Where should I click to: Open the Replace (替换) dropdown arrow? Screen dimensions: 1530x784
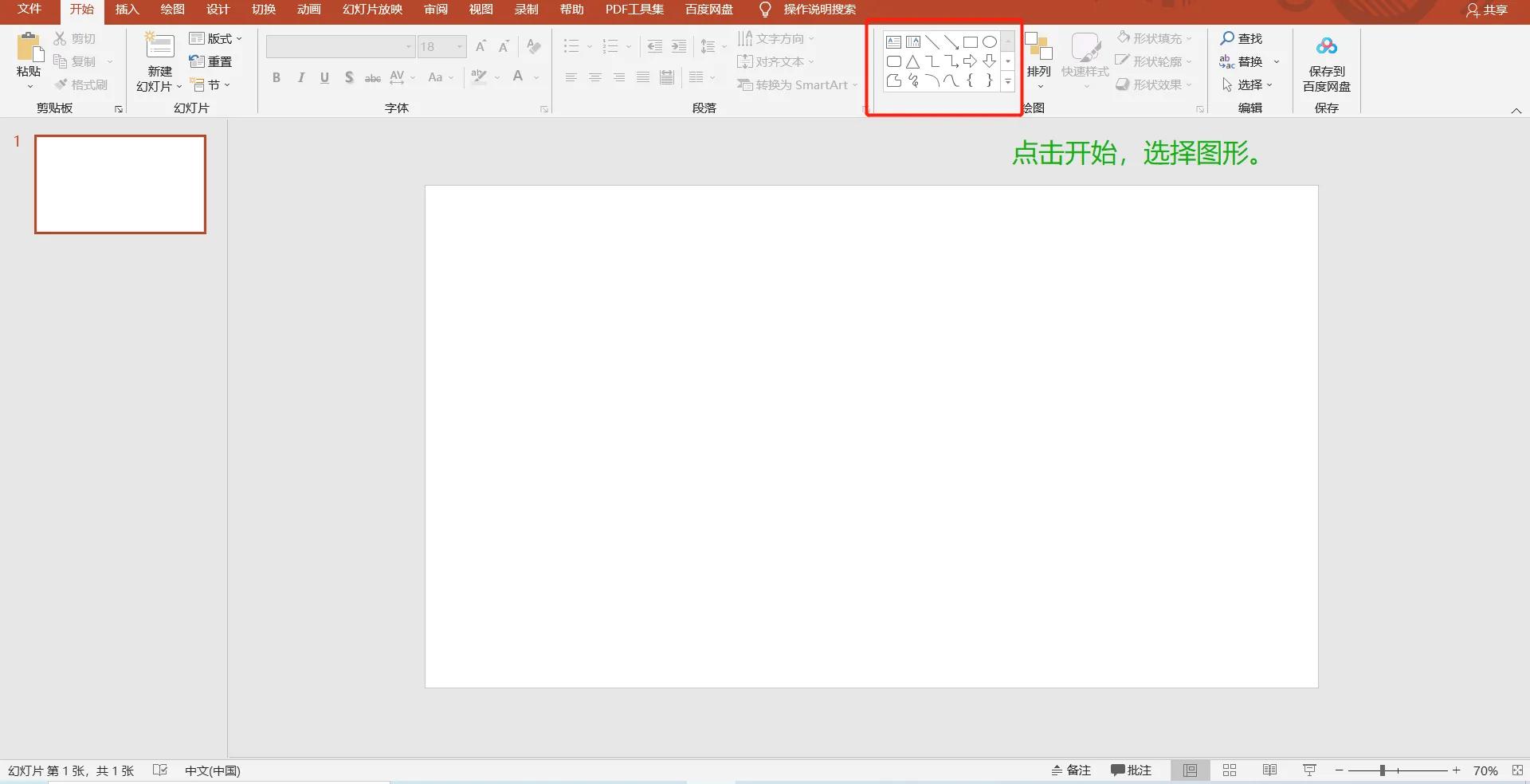pos(1277,61)
